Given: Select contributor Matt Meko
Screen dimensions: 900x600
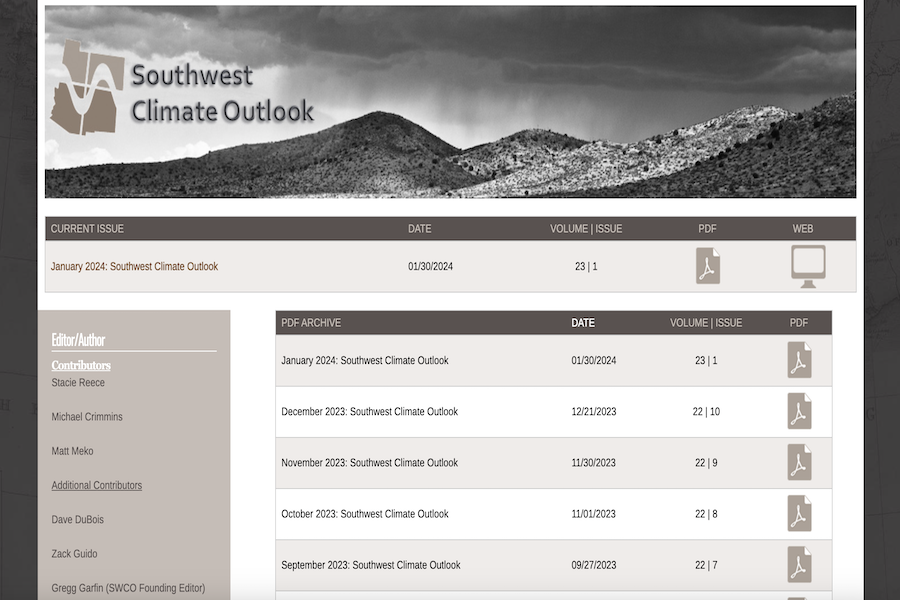Looking at the screenshot, I should (x=72, y=451).
